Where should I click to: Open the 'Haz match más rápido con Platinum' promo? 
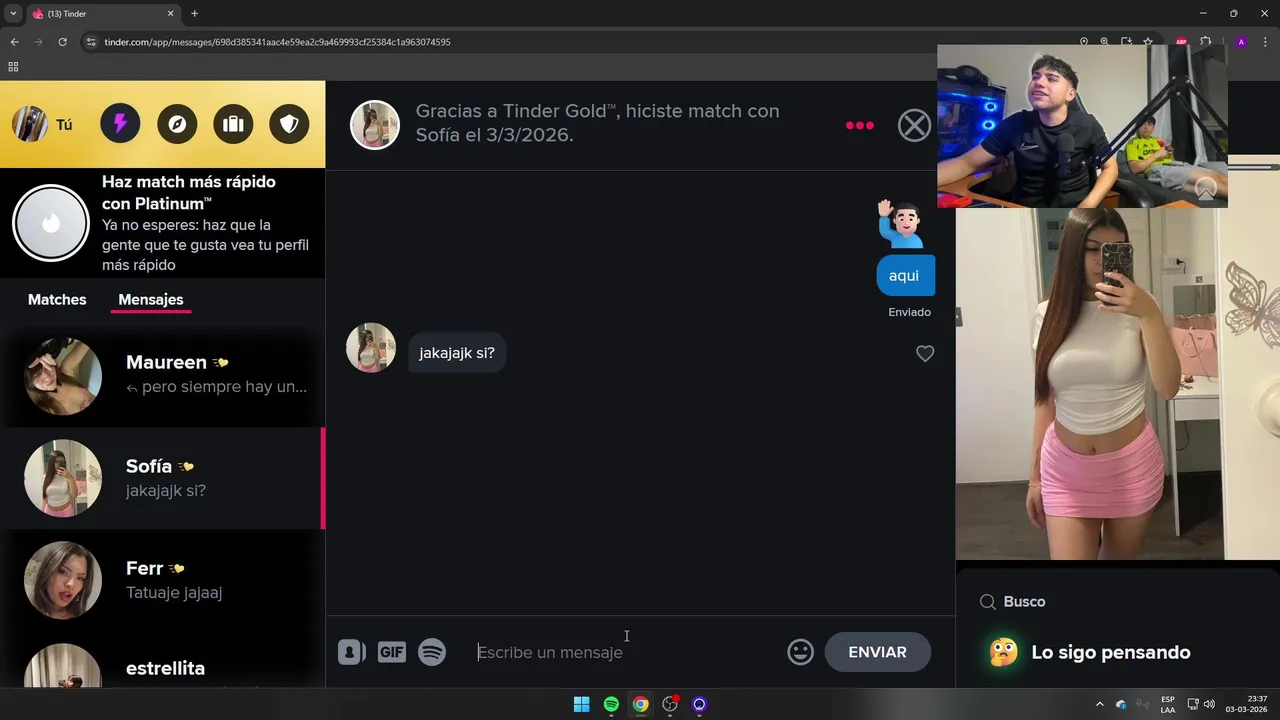pyautogui.click(x=162, y=223)
